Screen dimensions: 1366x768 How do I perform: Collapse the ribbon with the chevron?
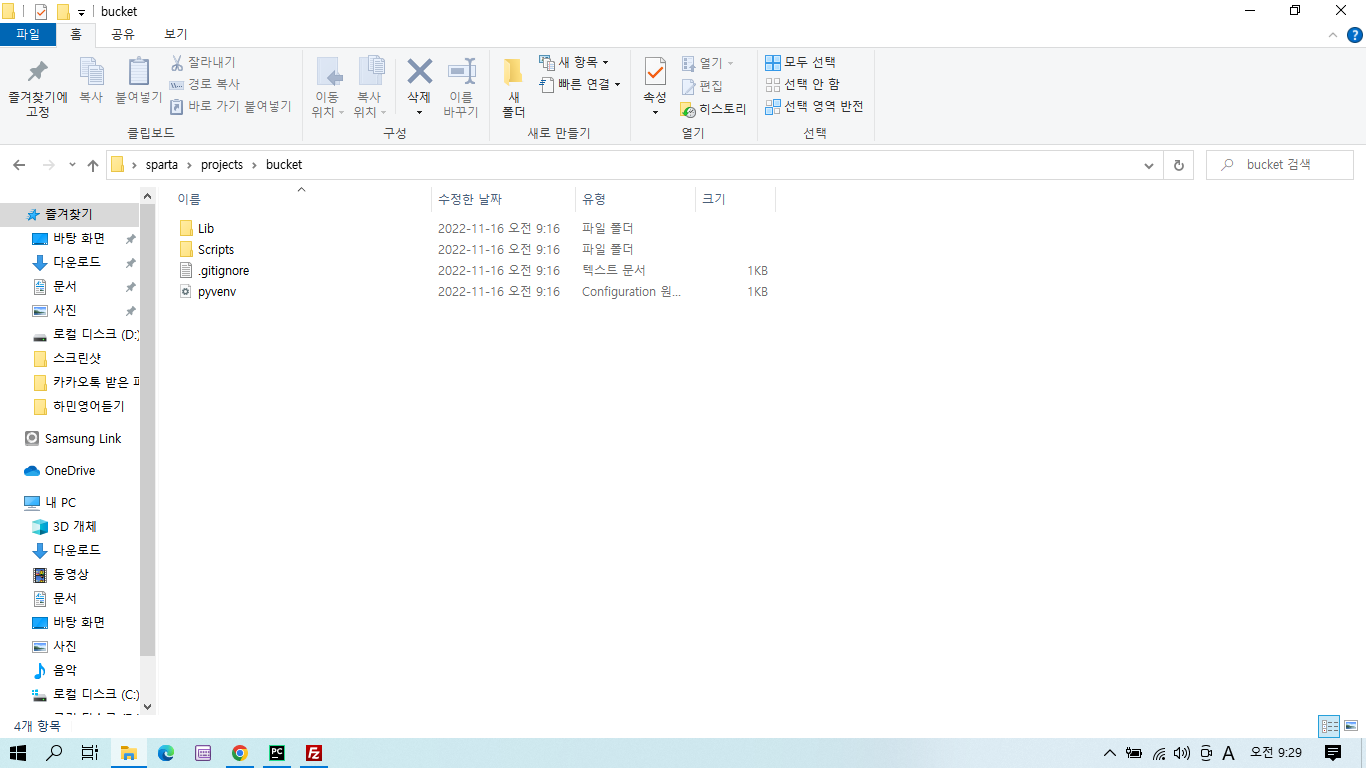[x=1332, y=34]
